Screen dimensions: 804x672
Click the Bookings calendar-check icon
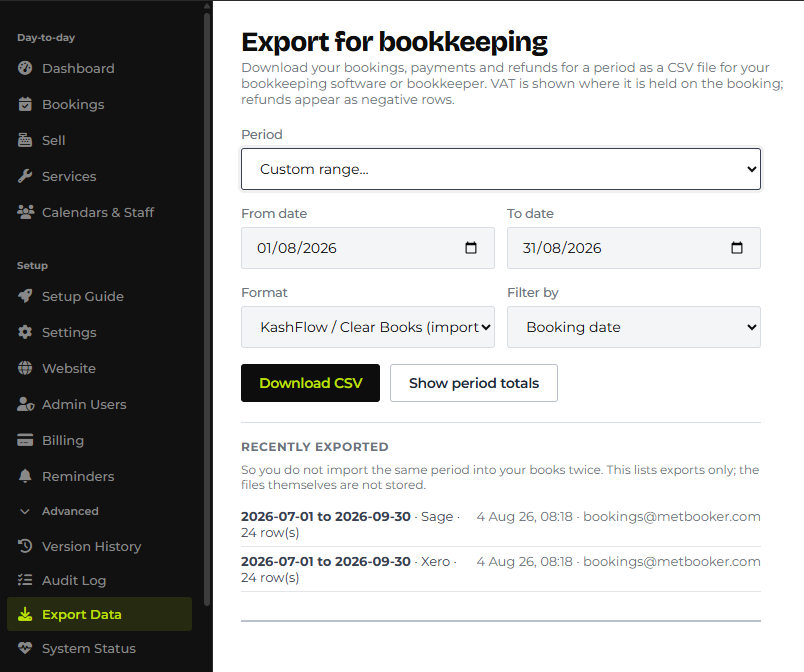pyautogui.click(x=25, y=104)
